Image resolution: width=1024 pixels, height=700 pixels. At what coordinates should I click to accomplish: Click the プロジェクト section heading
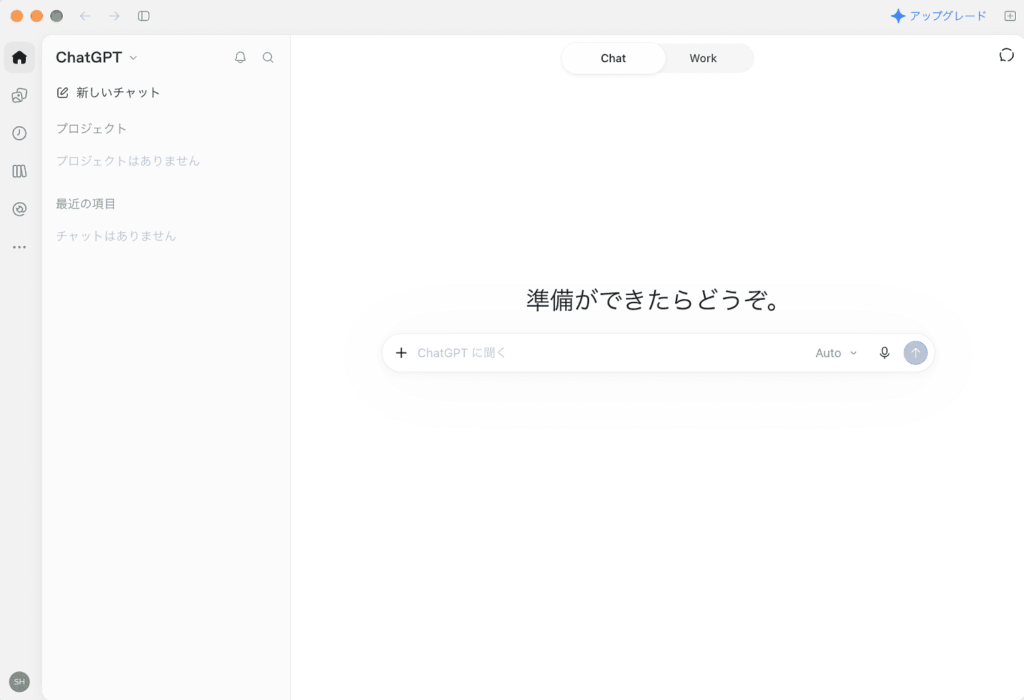tap(91, 129)
